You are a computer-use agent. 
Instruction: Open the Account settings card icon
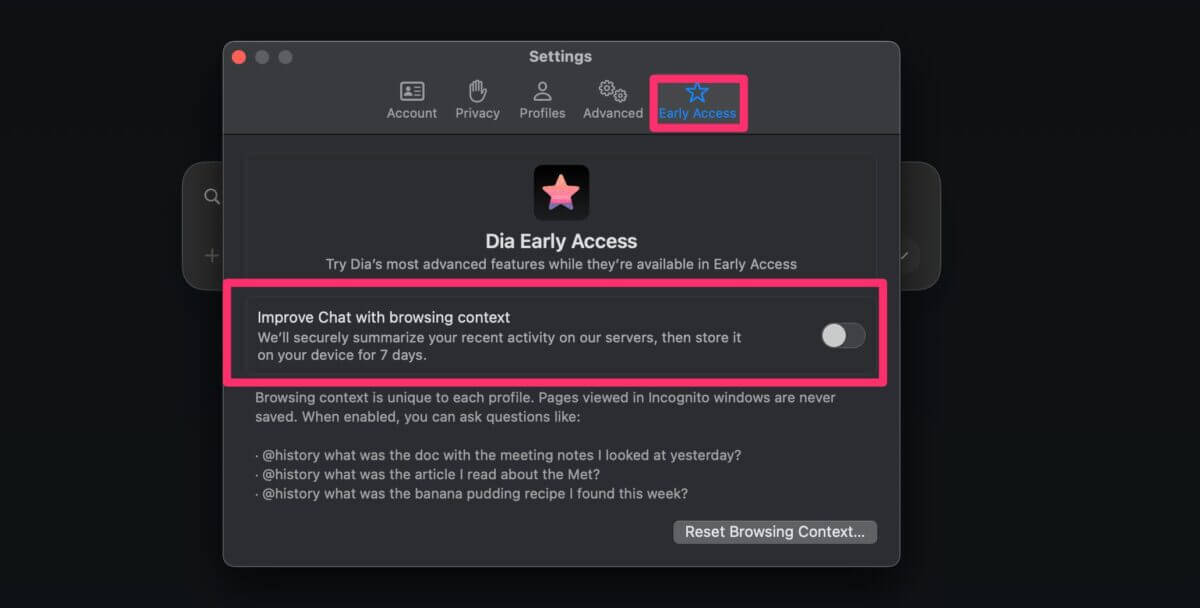point(412,91)
